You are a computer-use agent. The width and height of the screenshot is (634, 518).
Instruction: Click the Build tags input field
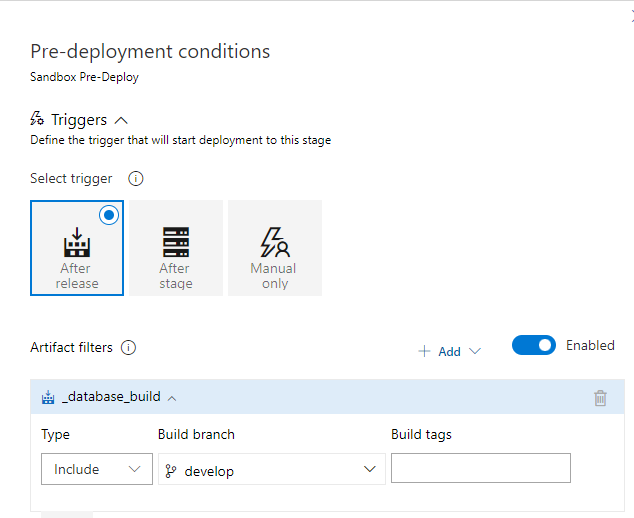point(480,468)
